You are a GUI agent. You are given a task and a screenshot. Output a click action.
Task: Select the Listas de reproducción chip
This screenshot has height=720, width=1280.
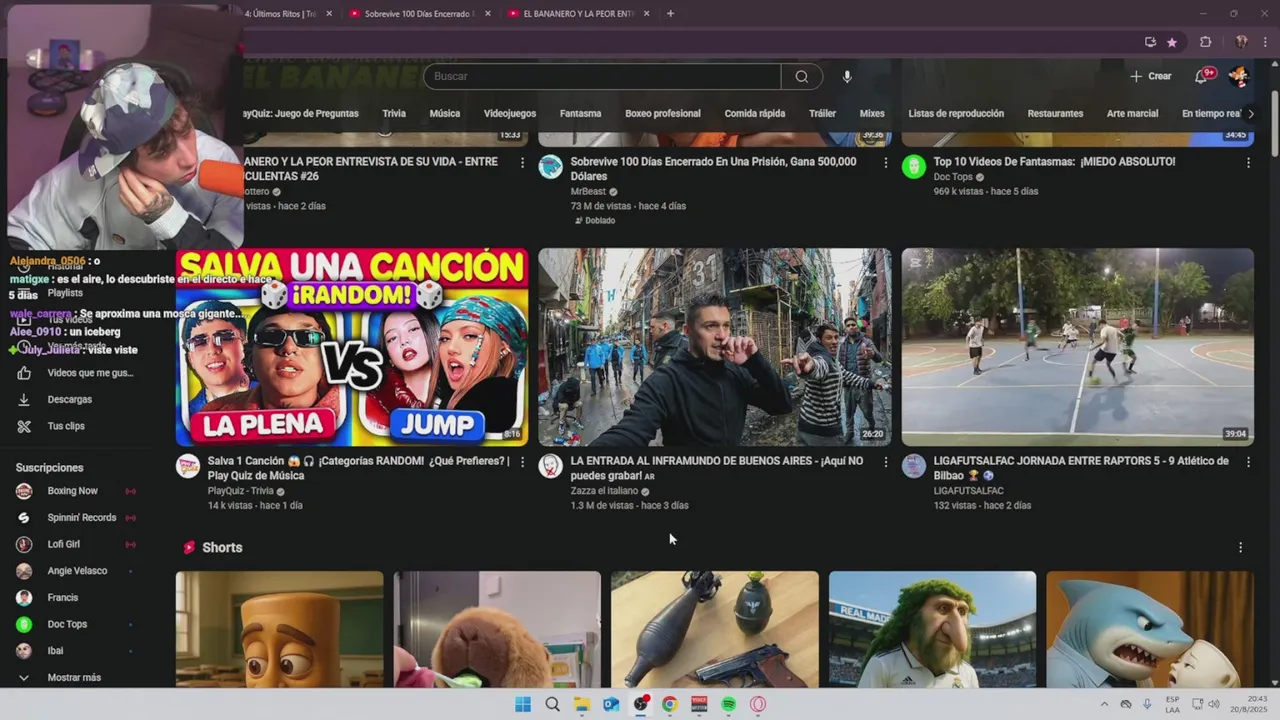coord(956,113)
